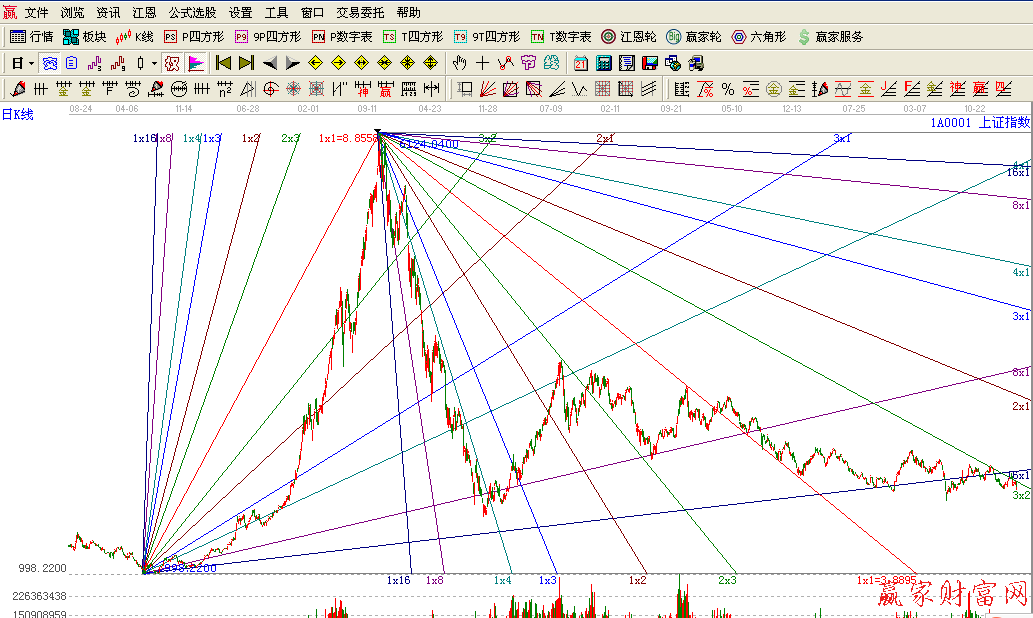Toggle the pink flag marker button
The width and height of the screenshot is (1033, 618).
pos(196,63)
